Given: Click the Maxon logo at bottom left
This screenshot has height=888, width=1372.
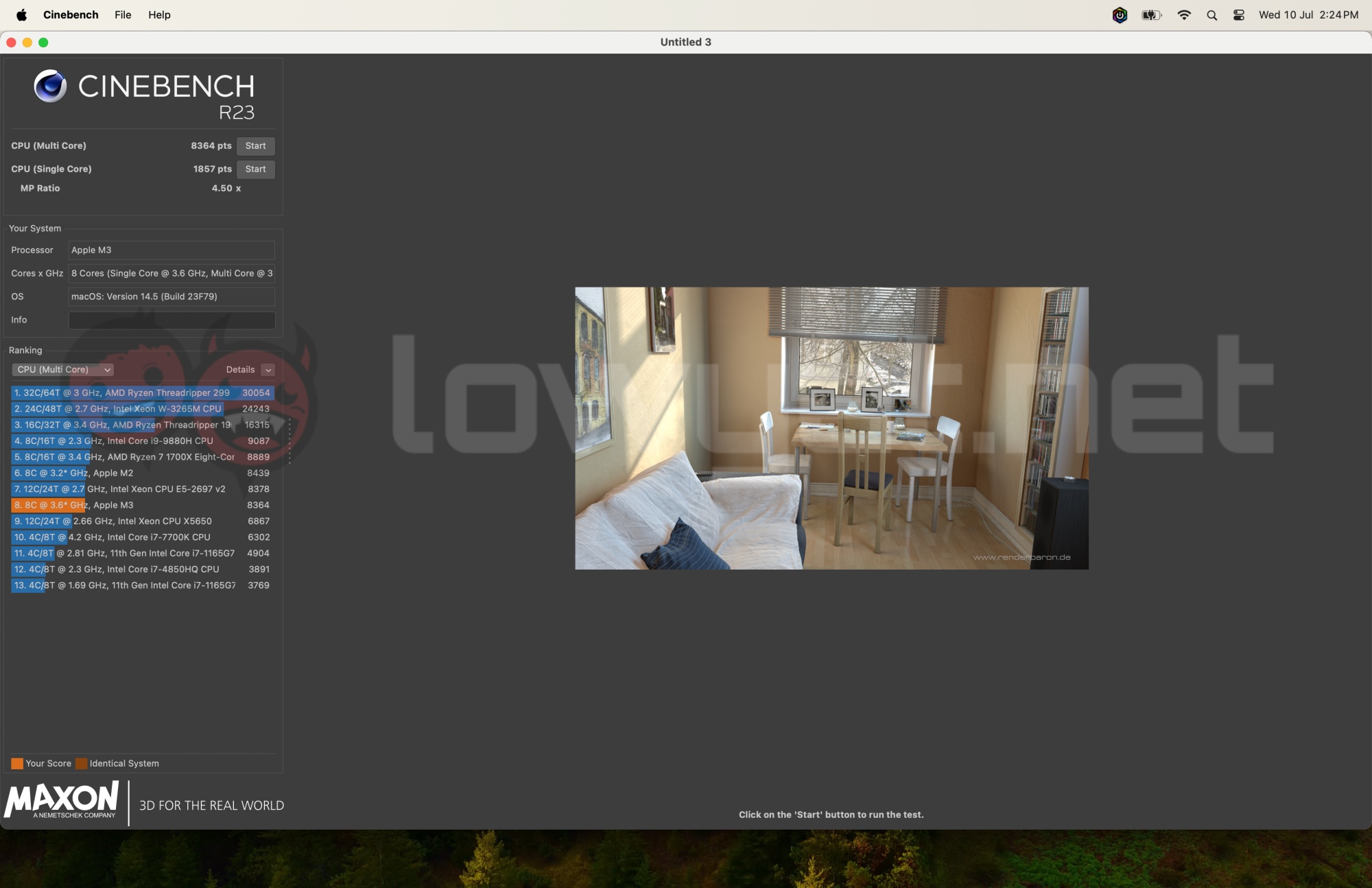Looking at the screenshot, I should point(62,800).
